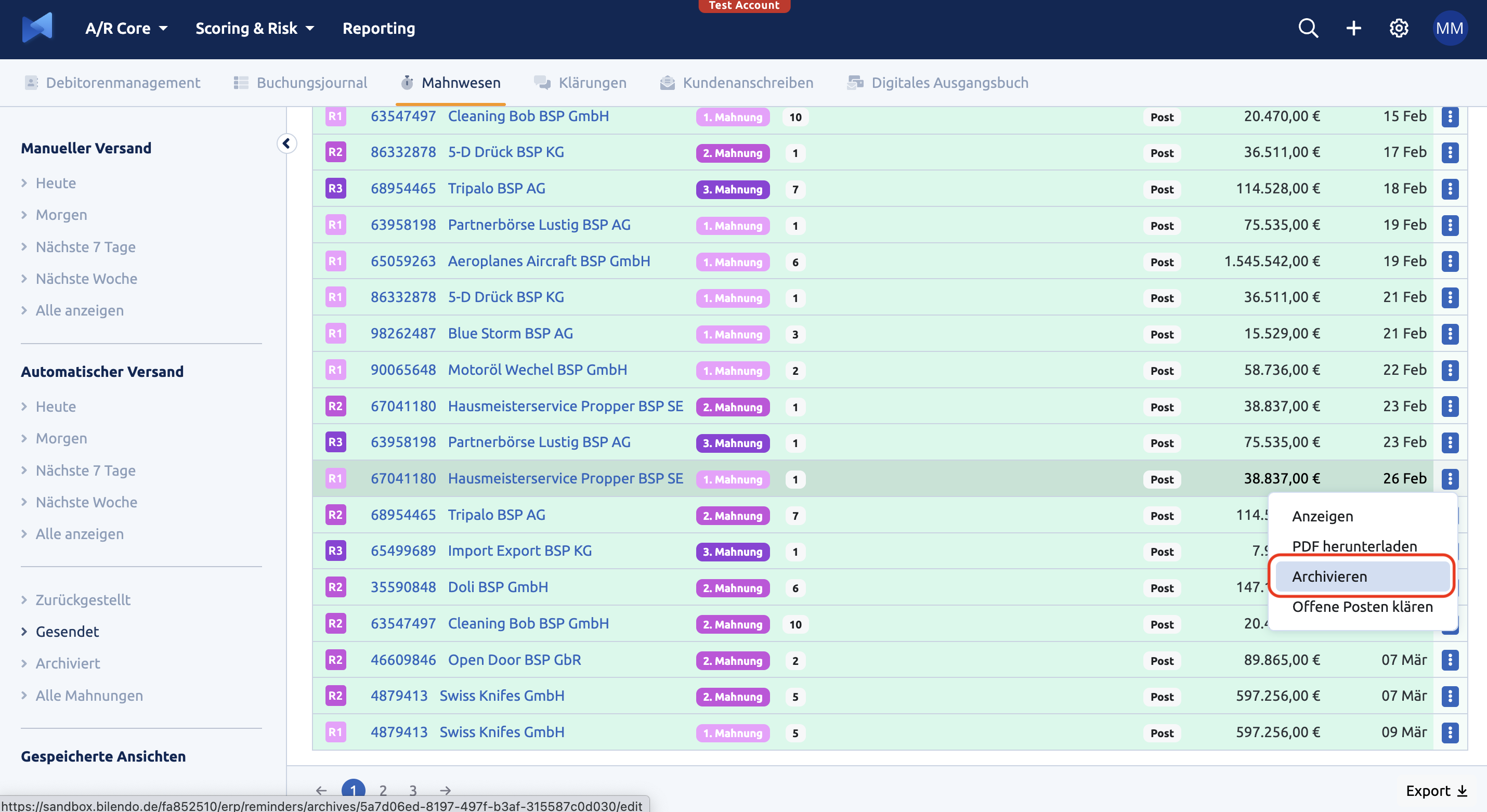Open three-dot menu for Open Door BSP GbR row
The height and width of the screenshot is (812, 1487).
click(1450, 660)
